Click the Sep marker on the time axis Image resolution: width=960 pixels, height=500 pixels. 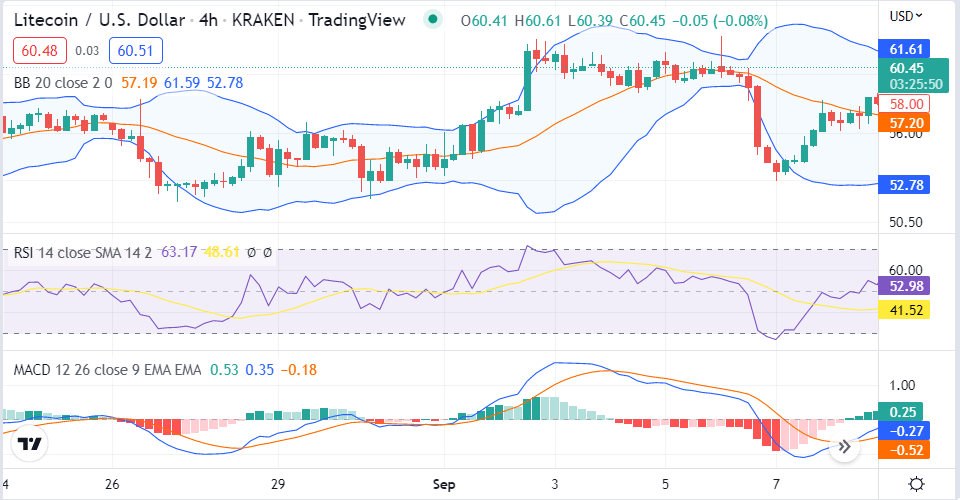point(444,484)
